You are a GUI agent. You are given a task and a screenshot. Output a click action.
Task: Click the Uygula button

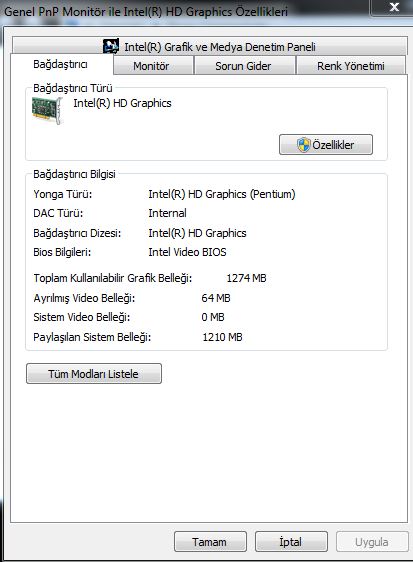(x=372, y=542)
